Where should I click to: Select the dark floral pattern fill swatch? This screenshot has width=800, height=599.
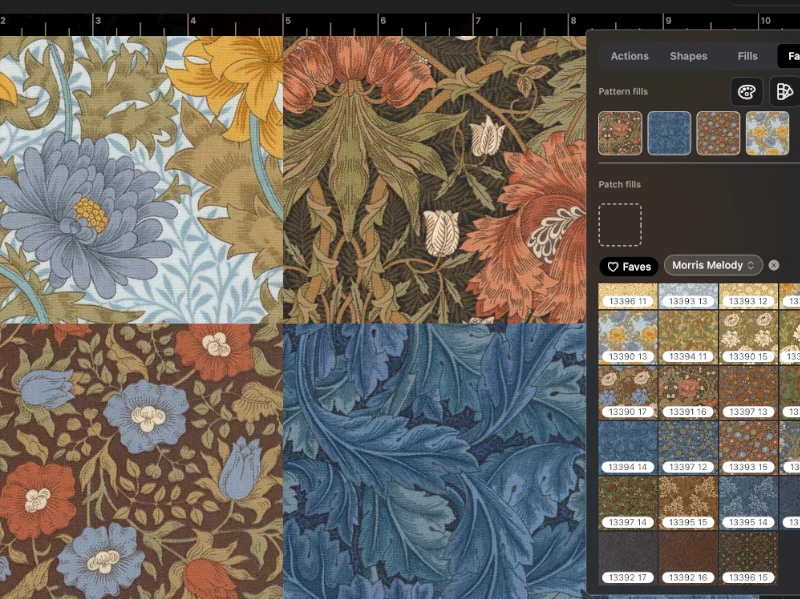pyautogui.click(x=620, y=133)
